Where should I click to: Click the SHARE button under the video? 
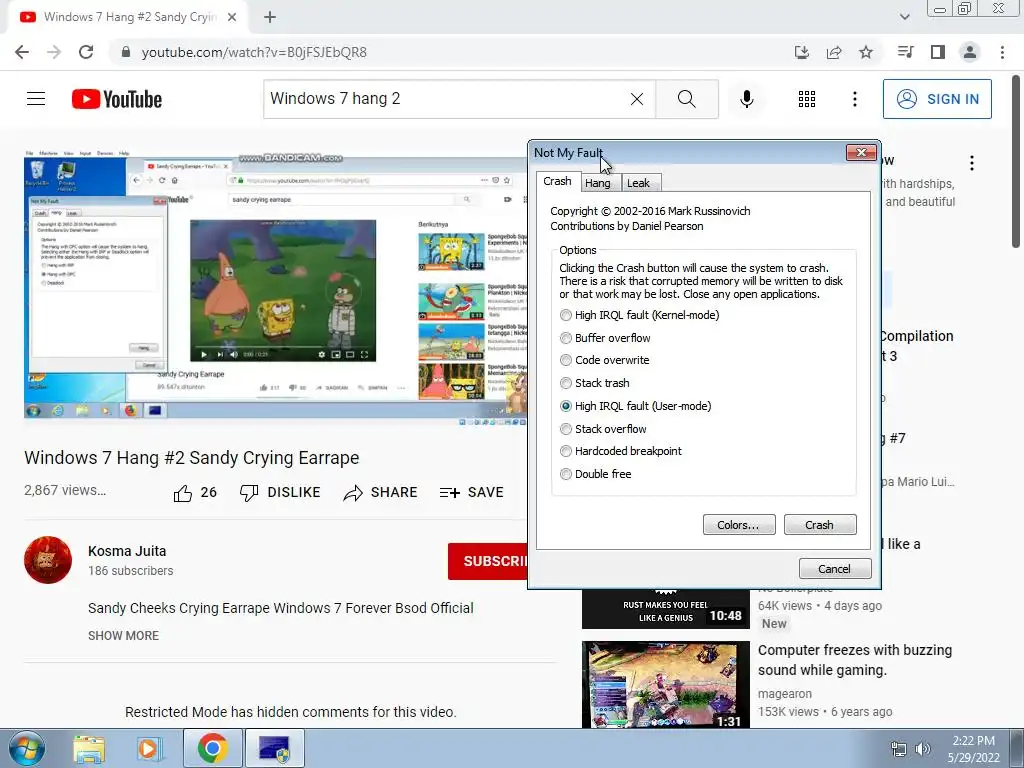(x=380, y=492)
